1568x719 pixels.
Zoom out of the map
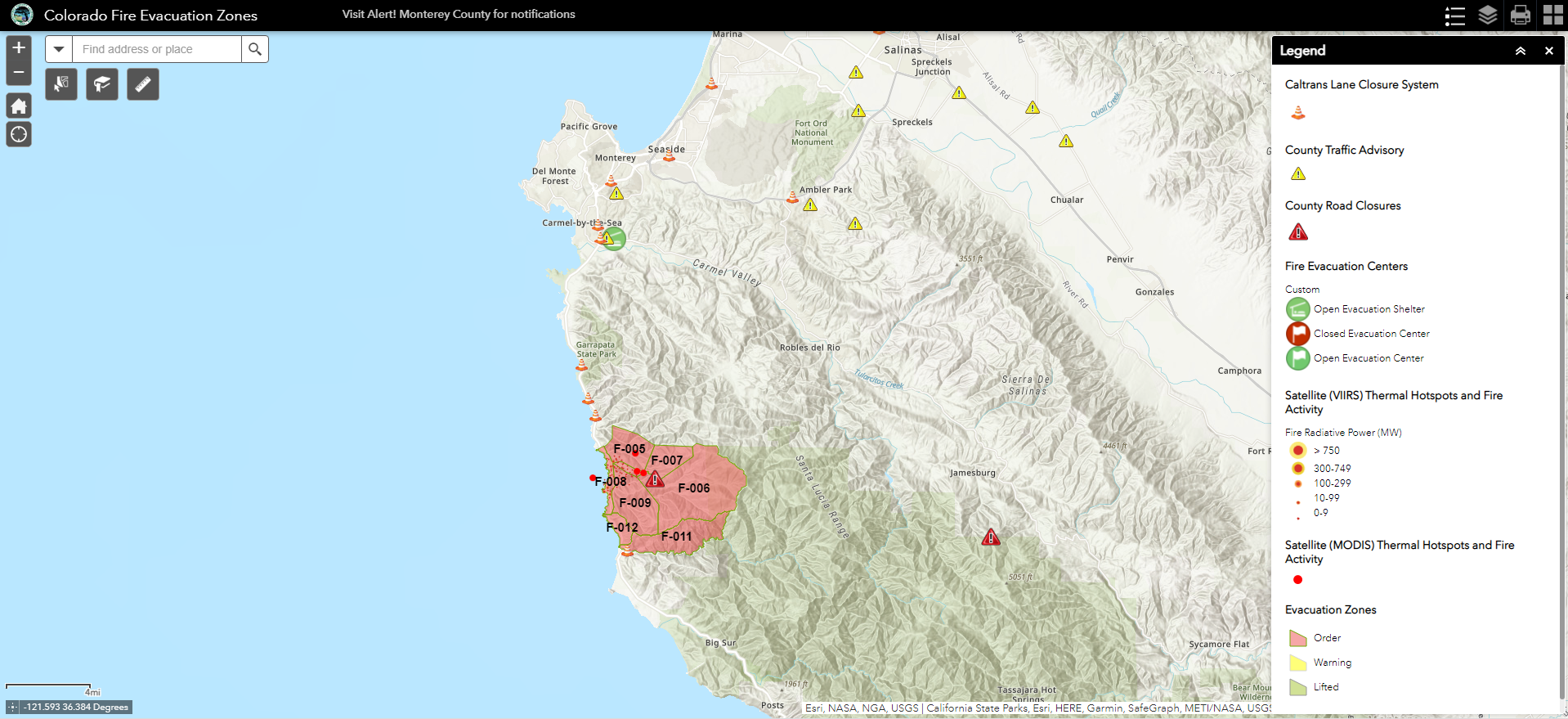[19, 73]
